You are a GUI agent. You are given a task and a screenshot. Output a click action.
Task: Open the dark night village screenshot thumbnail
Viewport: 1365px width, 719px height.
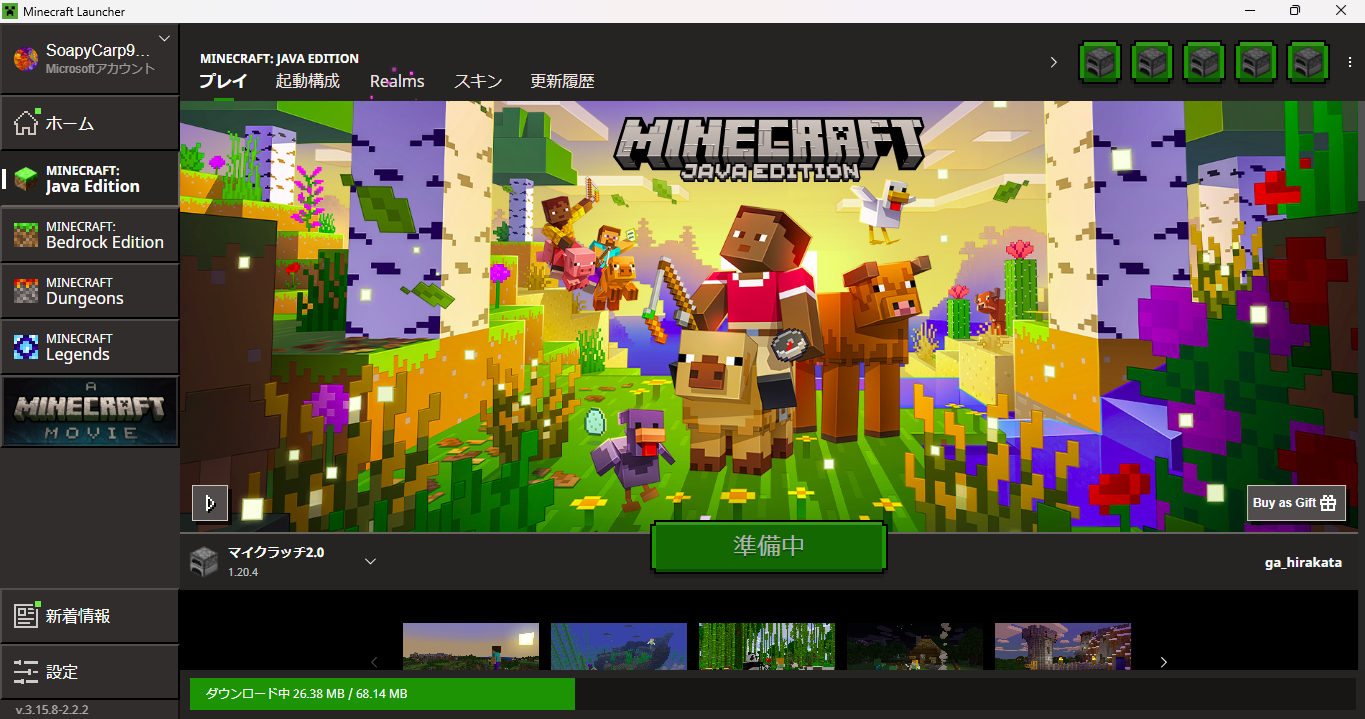915,646
